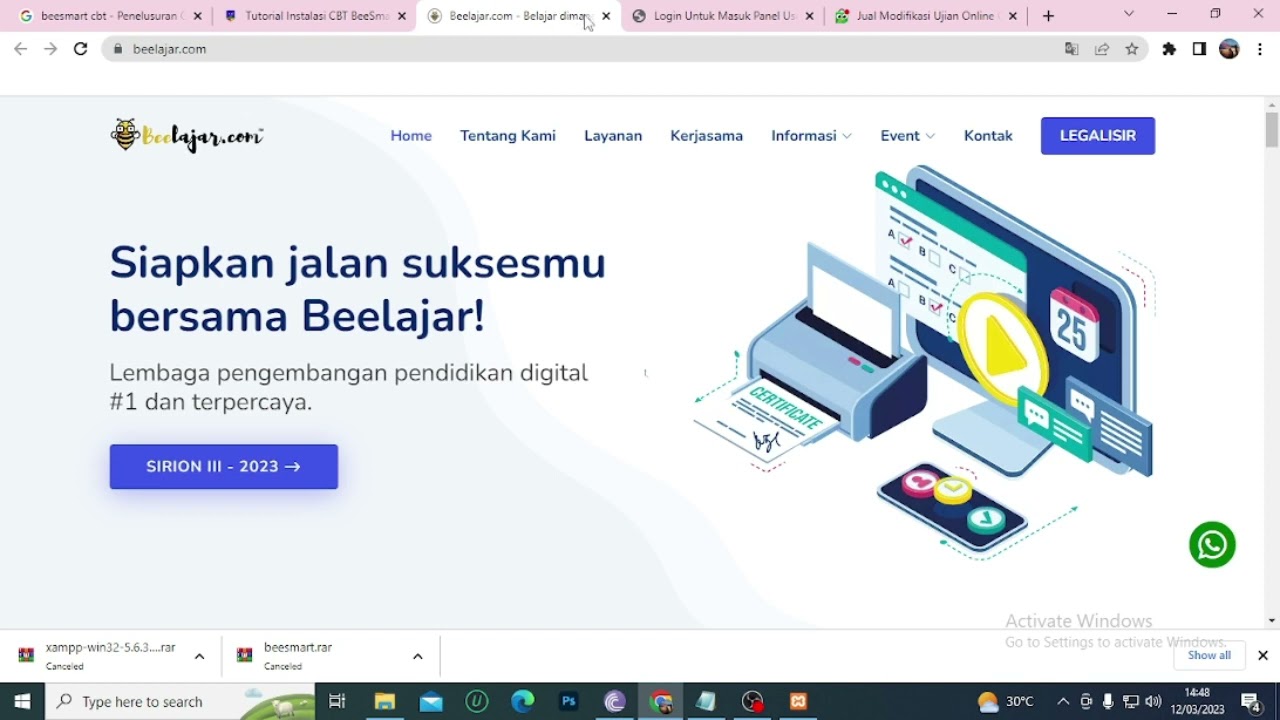Open the notification center icon
This screenshot has width=1280, height=720.
tap(1250, 701)
